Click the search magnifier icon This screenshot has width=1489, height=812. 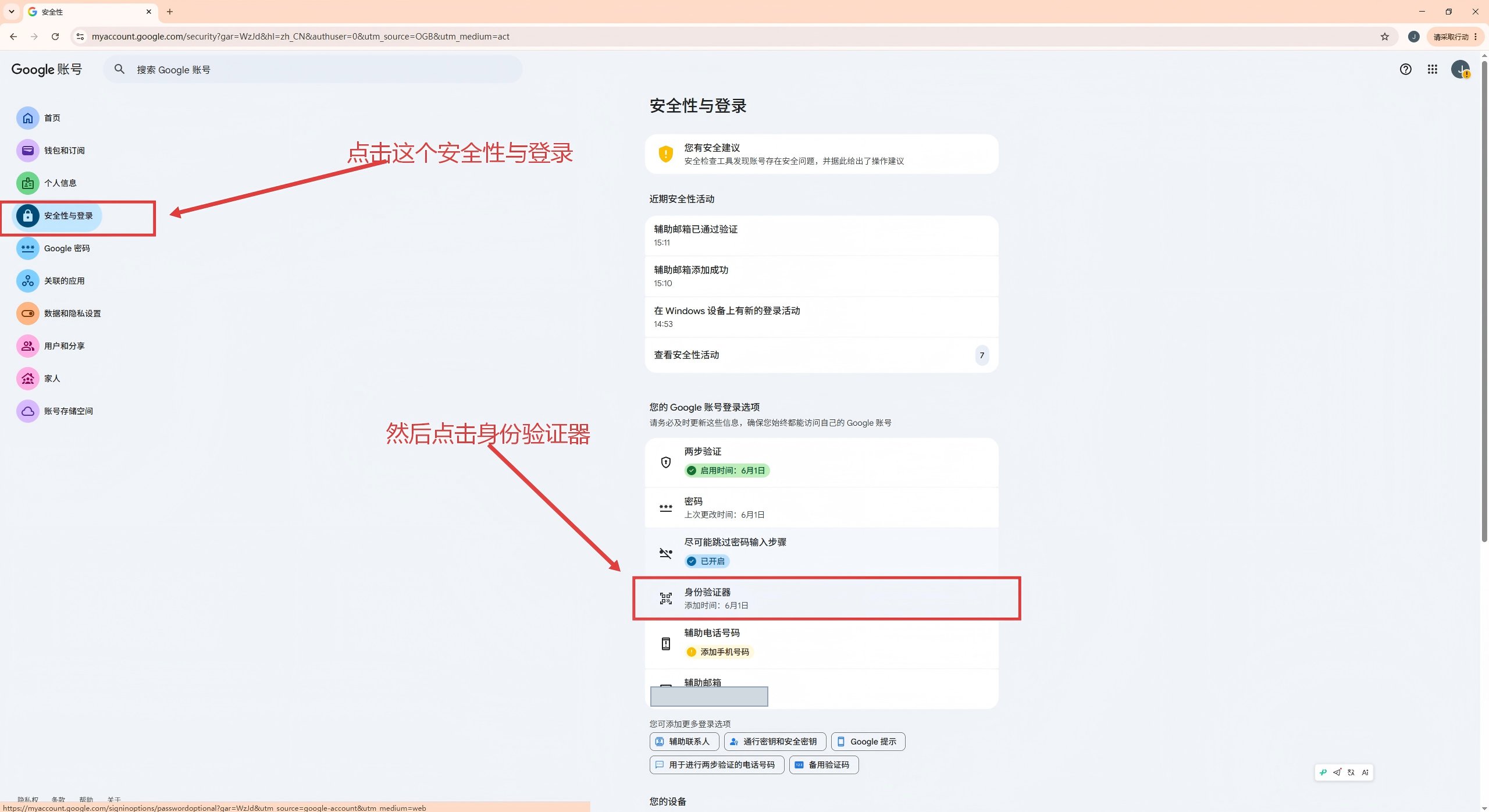tap(119, 69)
